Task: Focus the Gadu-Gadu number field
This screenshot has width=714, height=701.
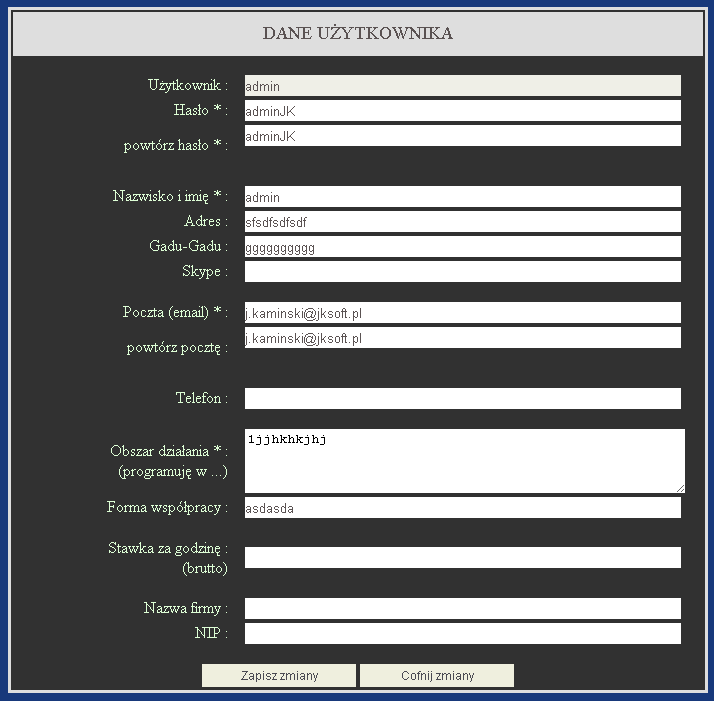Action: tap(462, 247)
